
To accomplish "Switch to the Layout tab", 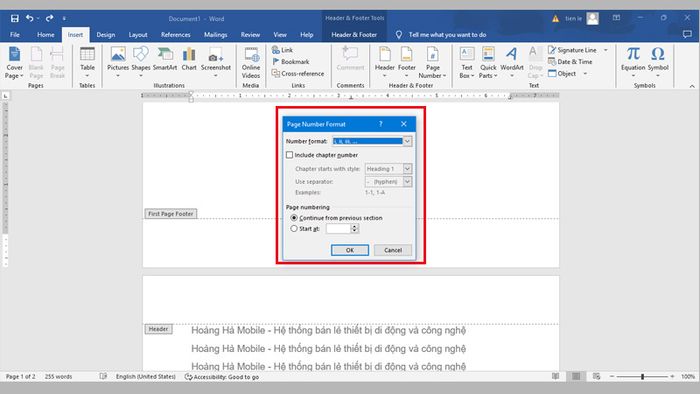I will click(x=138, y=35).
